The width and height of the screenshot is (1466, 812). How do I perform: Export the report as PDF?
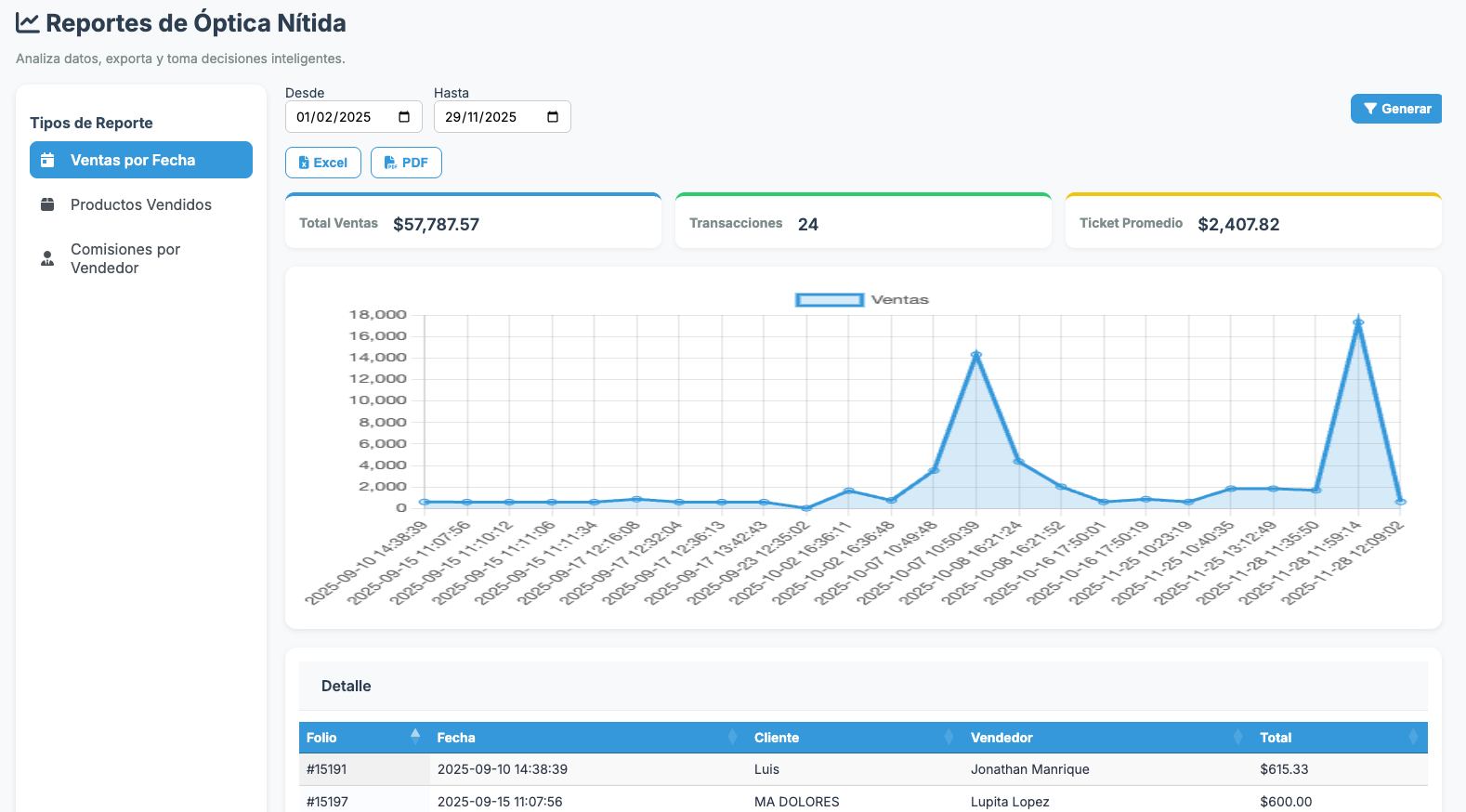(406, 163)
